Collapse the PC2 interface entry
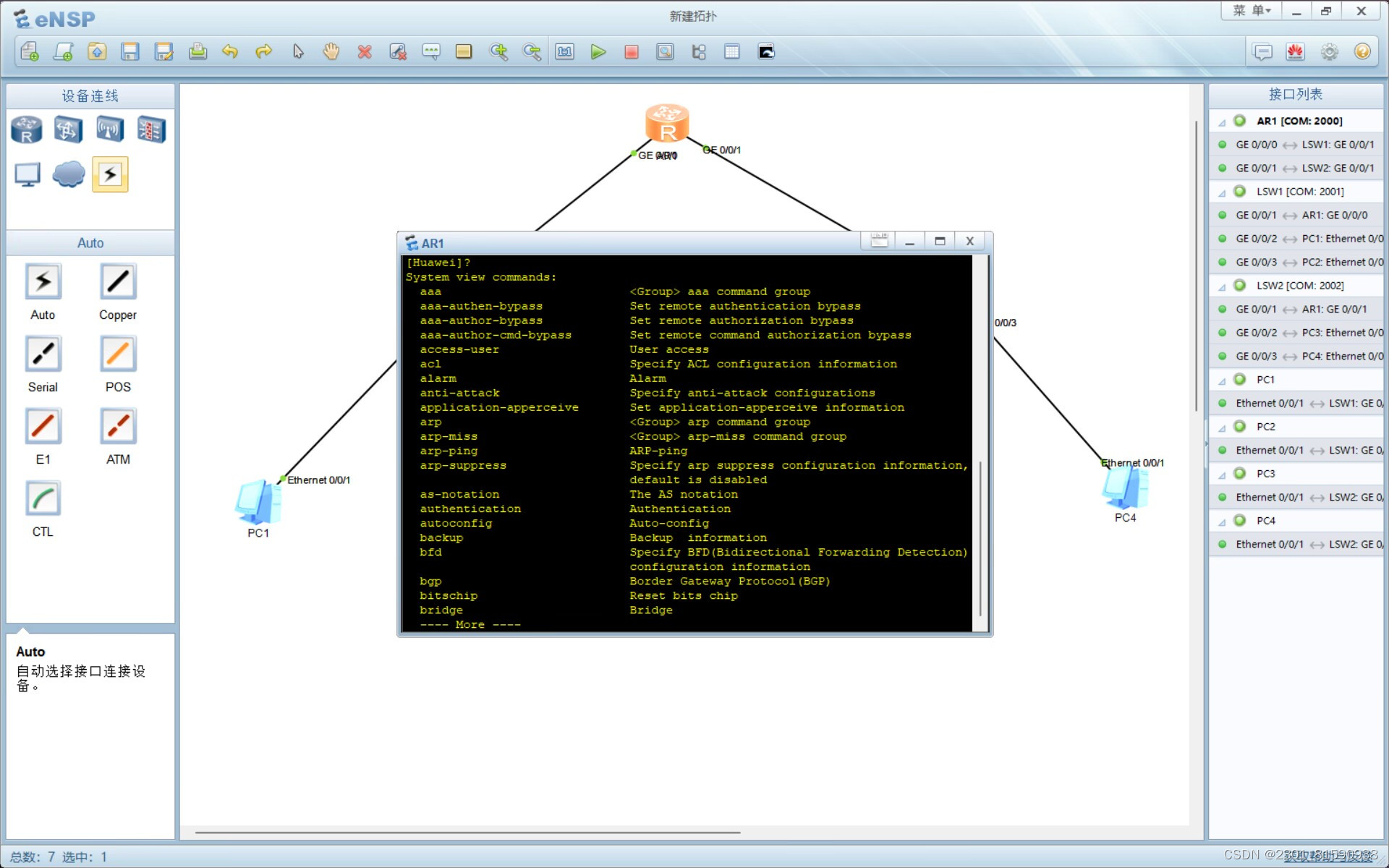The height and width of the screenshot is (868, 1389). pyautogui.click(x=1222, y=427)
